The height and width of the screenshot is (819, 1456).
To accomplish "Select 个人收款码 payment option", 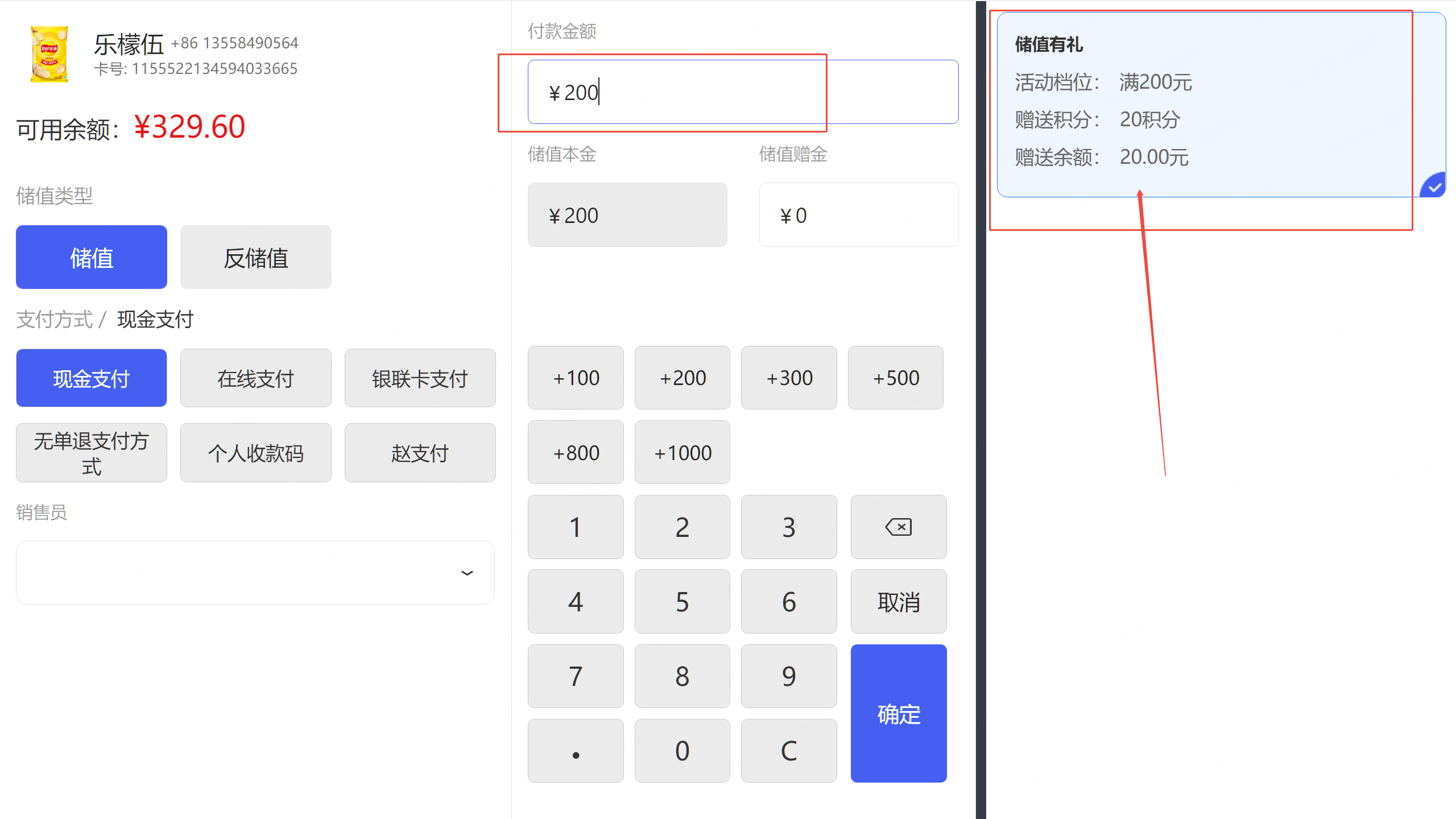I will click(255, 453).
